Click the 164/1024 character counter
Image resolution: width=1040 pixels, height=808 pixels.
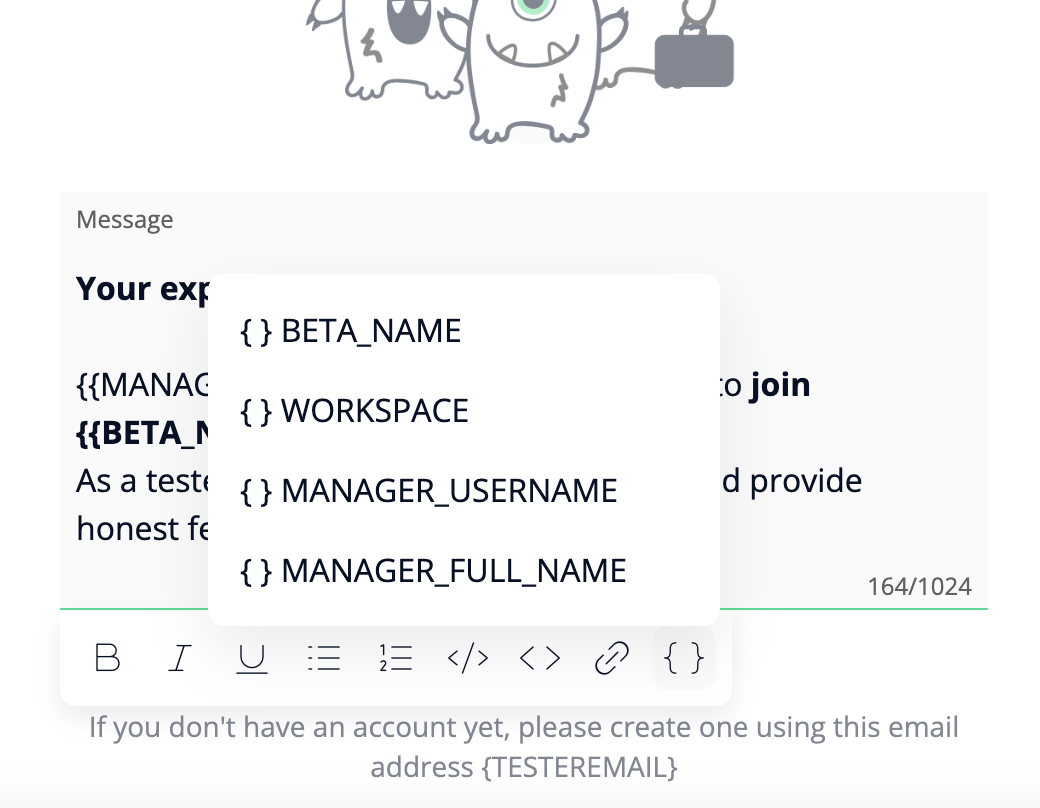[x=919, y=587]
